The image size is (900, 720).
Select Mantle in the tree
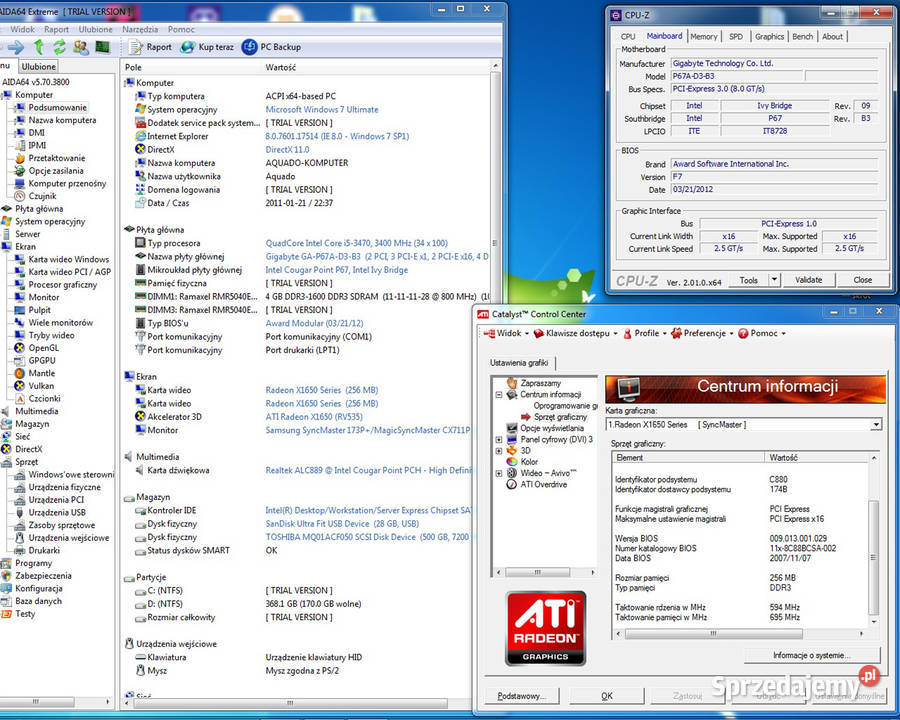[x=42, y=373]
